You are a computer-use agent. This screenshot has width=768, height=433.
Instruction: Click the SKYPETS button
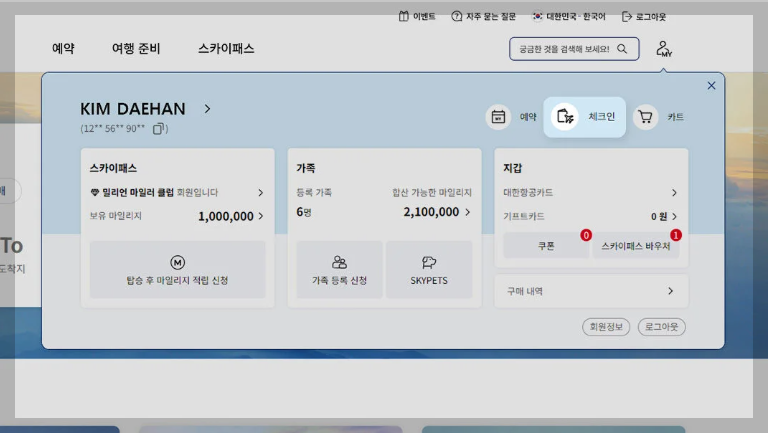[x=429, y=269]
